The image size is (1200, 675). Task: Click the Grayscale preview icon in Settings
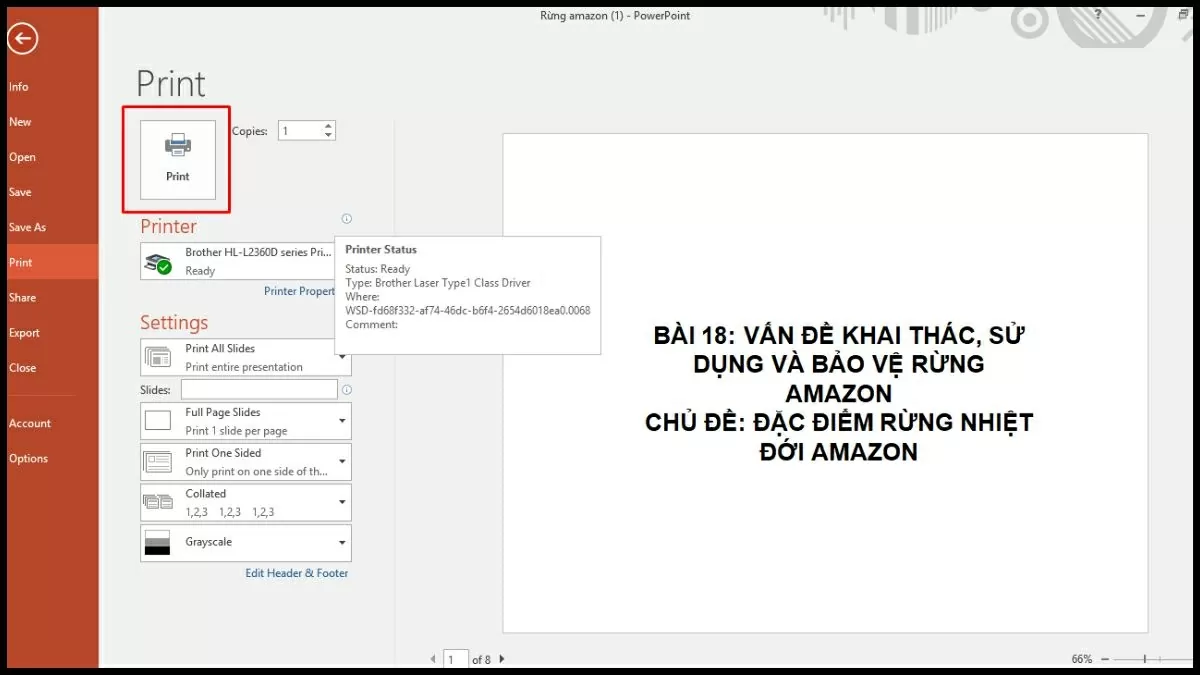pyautogui.click(x=158, y=543)
